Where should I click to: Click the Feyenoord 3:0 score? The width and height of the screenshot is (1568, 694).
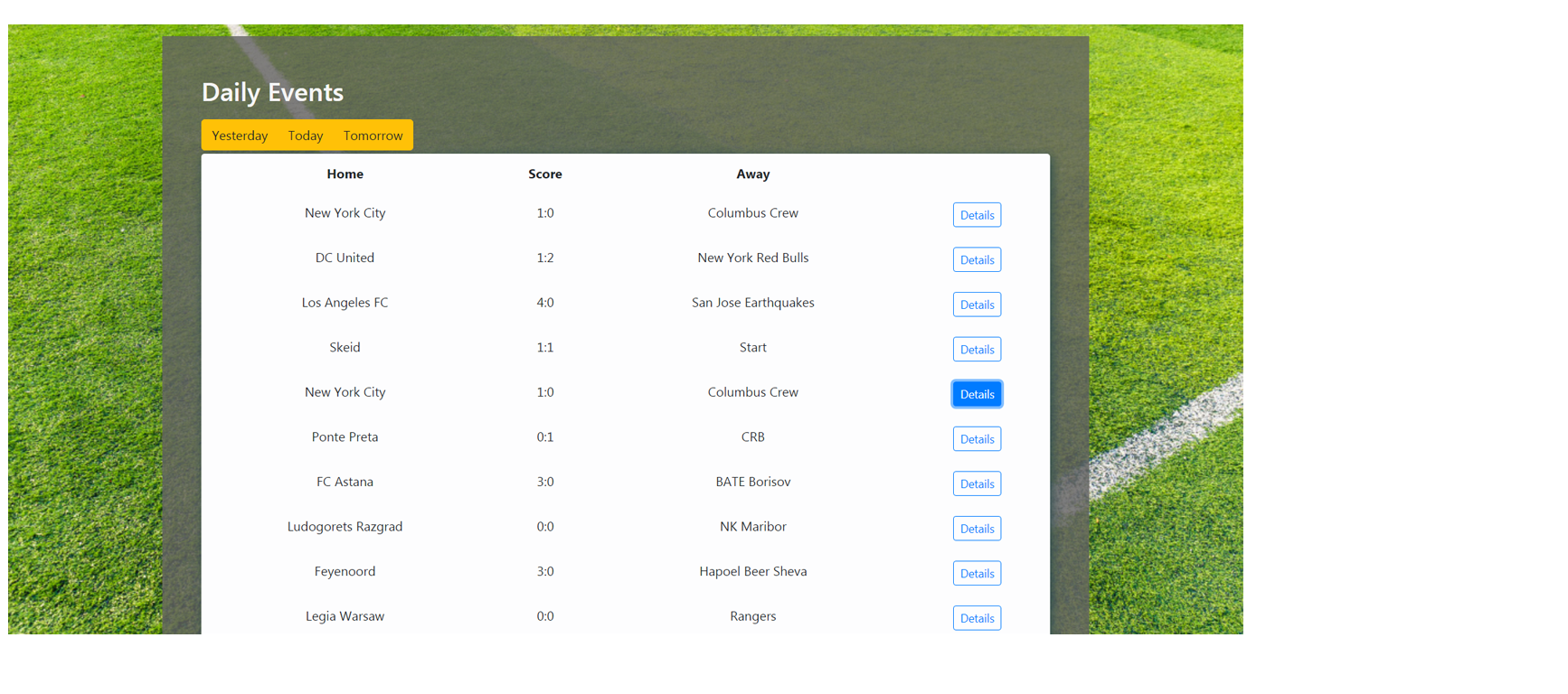tap(545, 571)
